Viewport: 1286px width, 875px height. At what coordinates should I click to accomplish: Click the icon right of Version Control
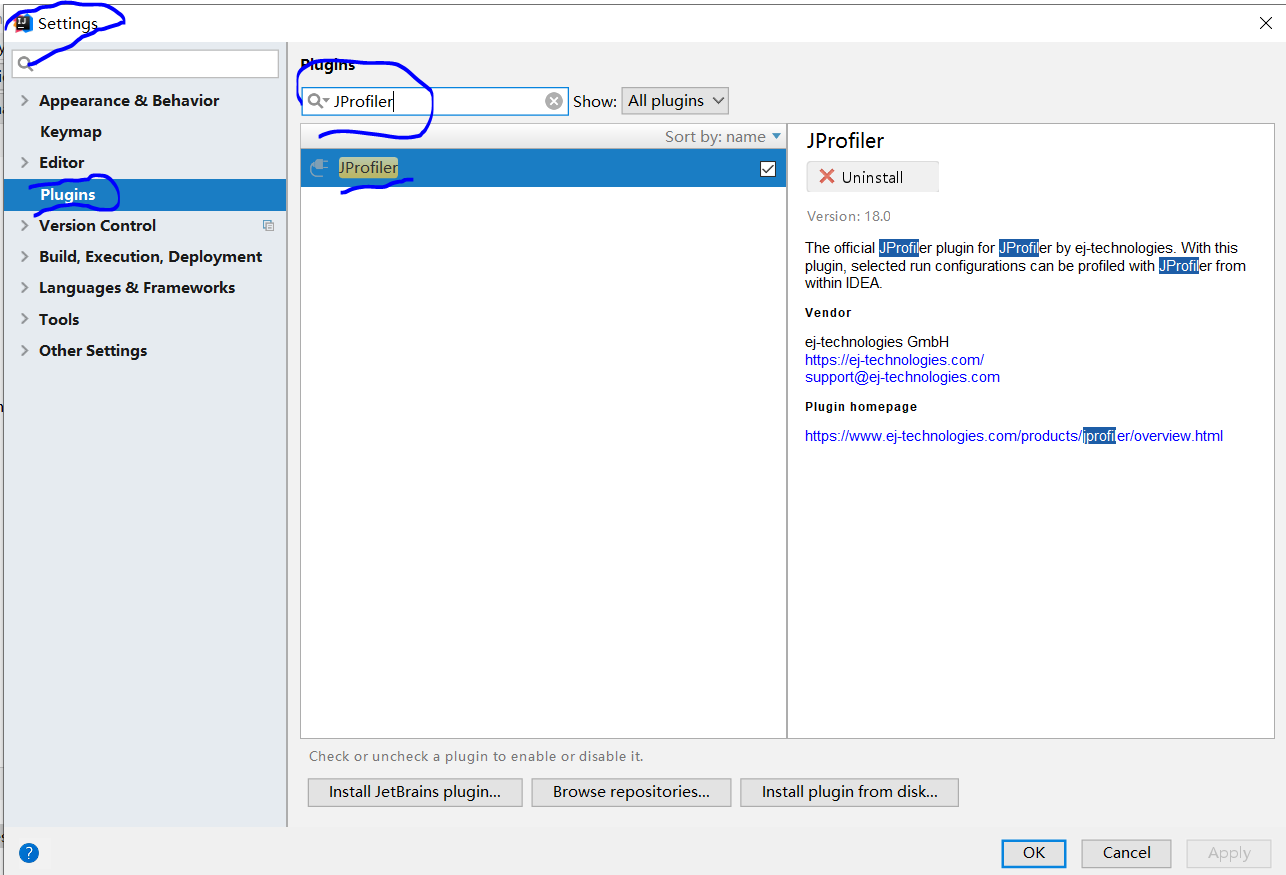pyautogui.click(x=268, y=225)
